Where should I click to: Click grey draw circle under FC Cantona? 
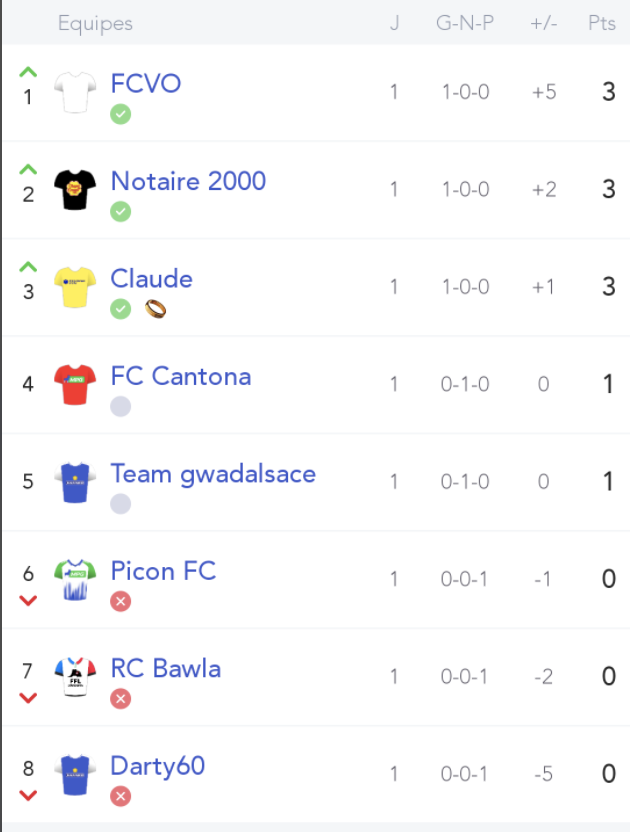pyautogui.click(x=120, y=406)
